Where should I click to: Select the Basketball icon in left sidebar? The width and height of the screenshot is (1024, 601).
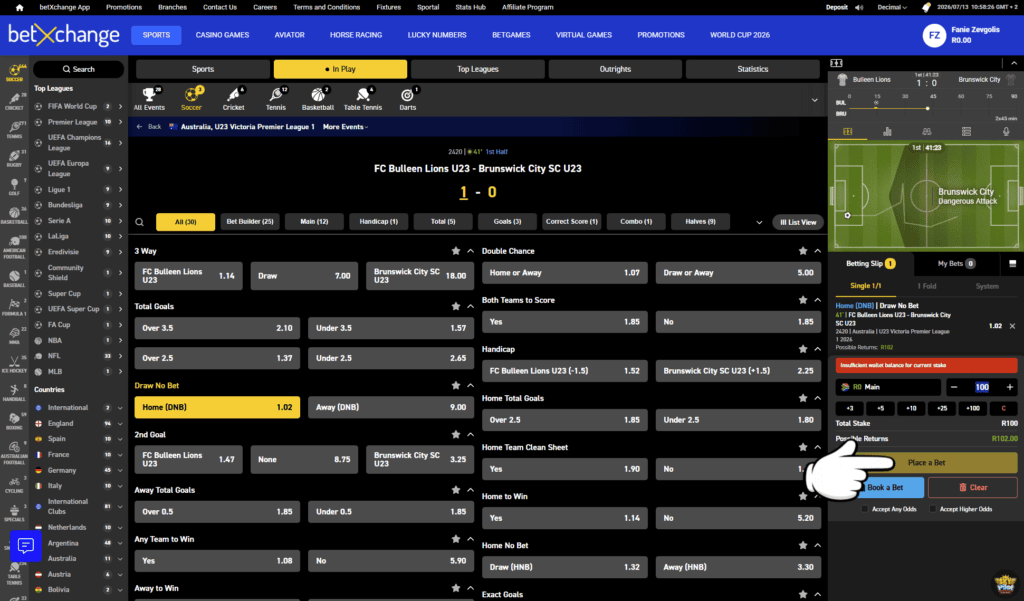coord(14,216)
